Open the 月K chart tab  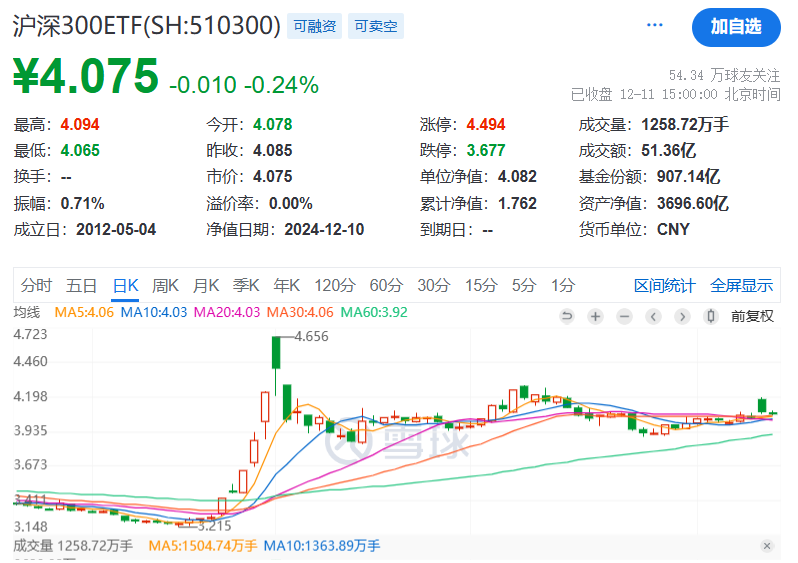click(x=206, y=286)
